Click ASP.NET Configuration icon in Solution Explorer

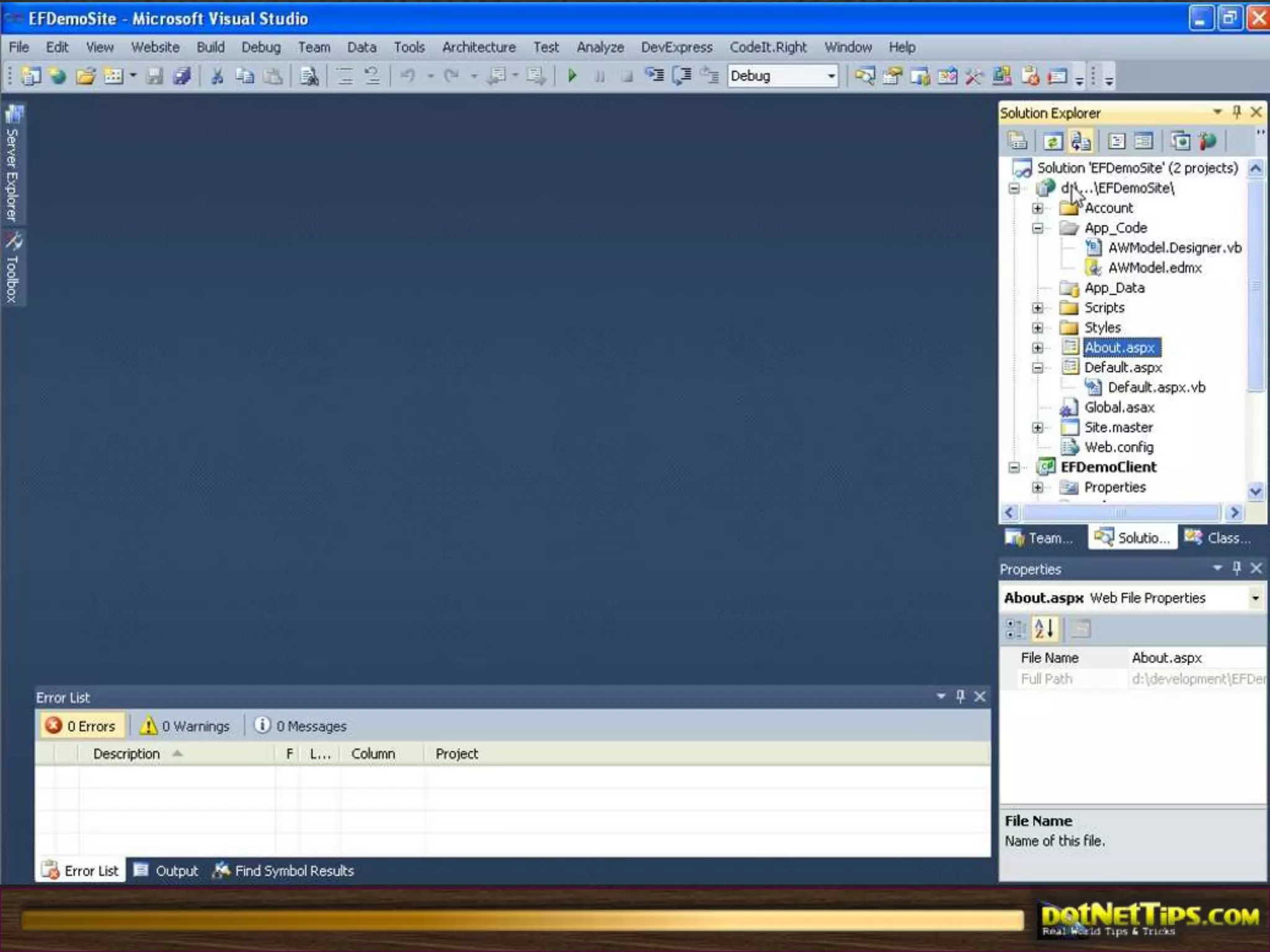click(x=1207, y=142)
